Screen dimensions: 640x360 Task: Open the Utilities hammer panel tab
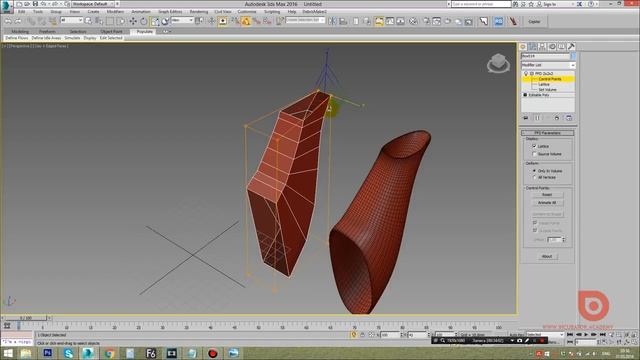pyautogui.click(x=571, y=47)
